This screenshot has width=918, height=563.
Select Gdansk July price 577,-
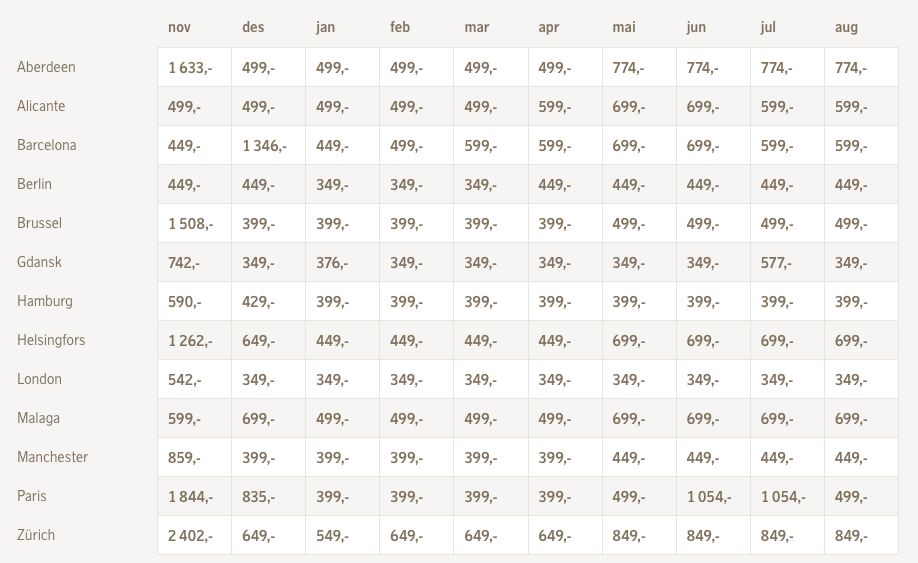(x=776, y=263)
